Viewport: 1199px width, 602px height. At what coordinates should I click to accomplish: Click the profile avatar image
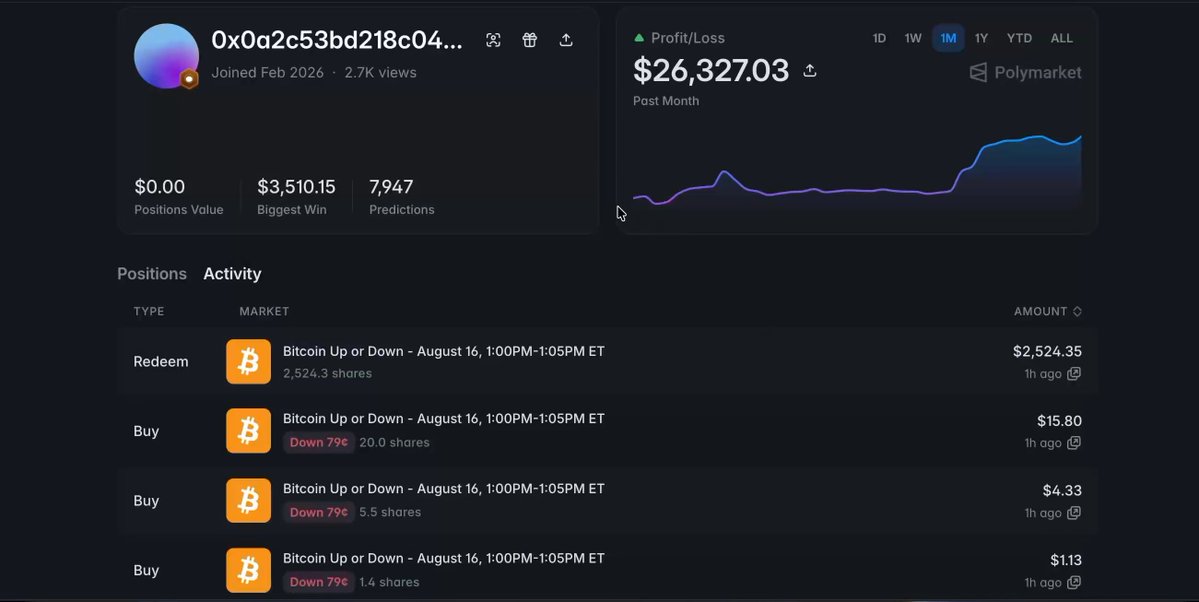166,56
